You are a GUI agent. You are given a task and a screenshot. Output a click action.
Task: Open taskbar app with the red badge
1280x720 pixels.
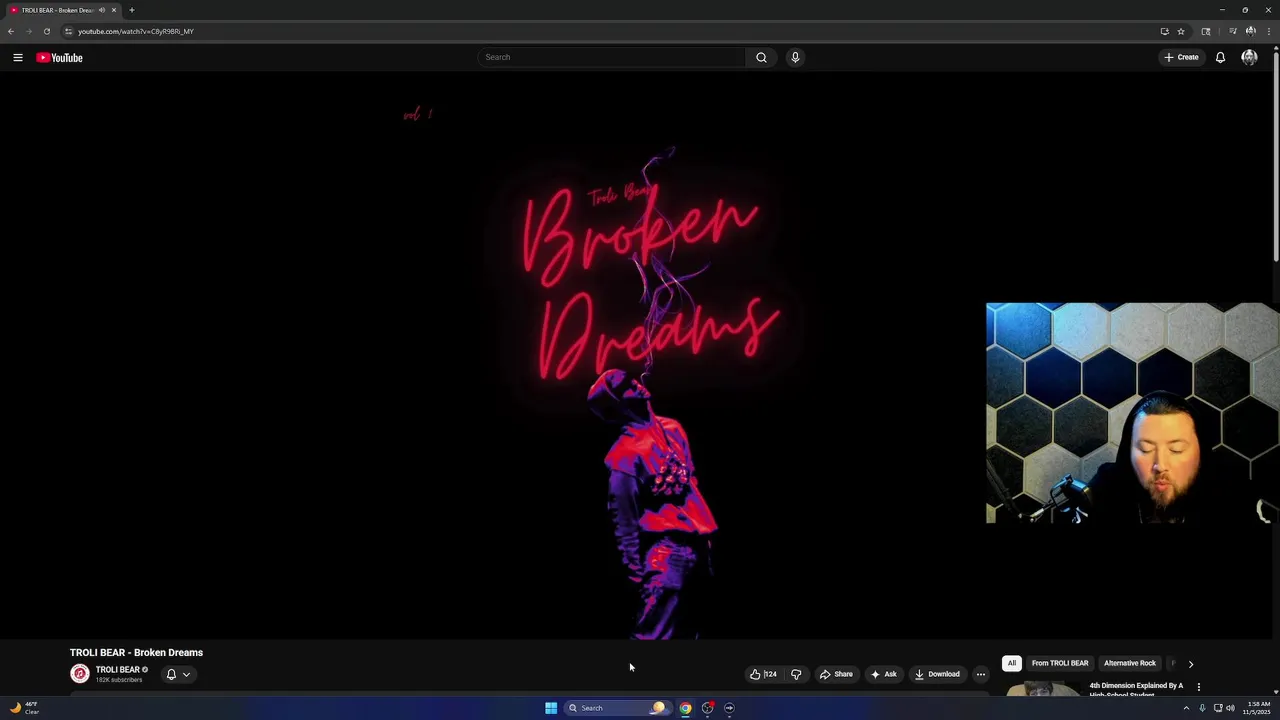pos(707,708)
